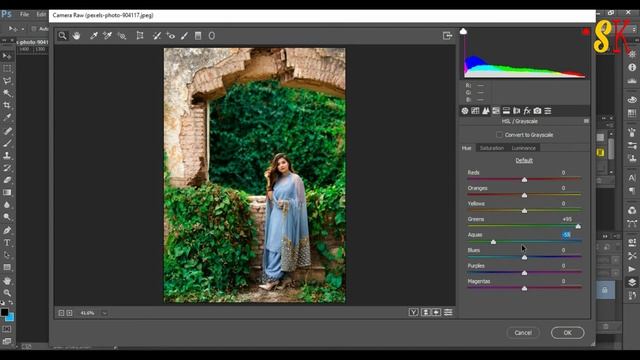Toggle between current and default settings icon
The height and width of the screenshot is (360, 640).
click(x=448, y=312)
